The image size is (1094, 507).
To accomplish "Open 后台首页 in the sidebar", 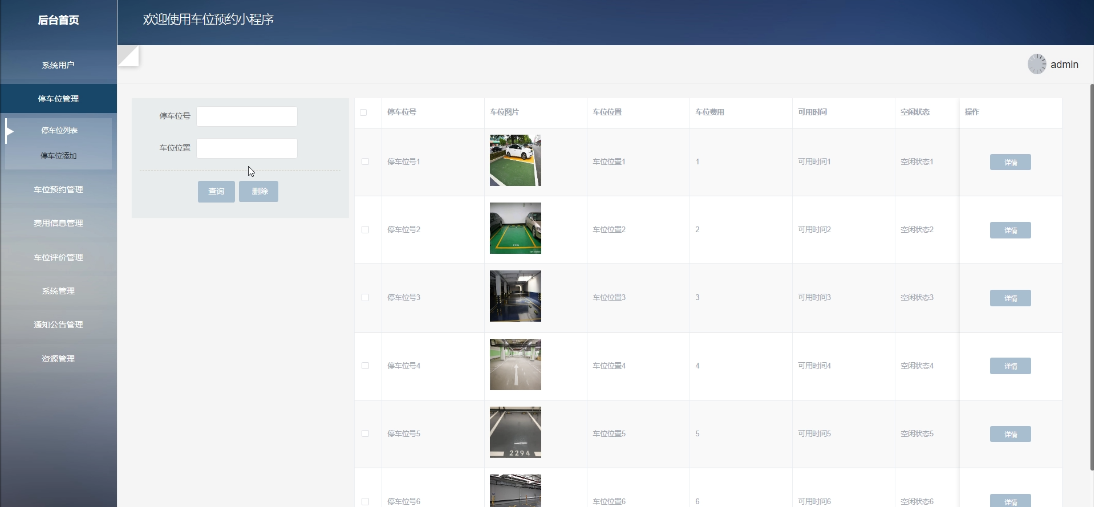I will tap(59, 20).
